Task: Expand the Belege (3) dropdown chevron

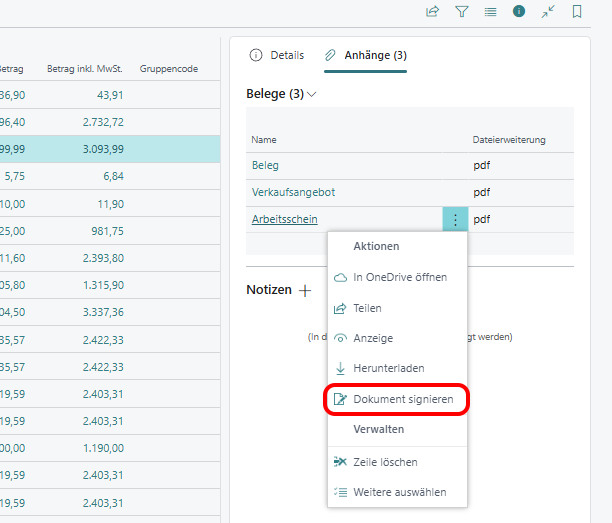Action: coord(311,94)
